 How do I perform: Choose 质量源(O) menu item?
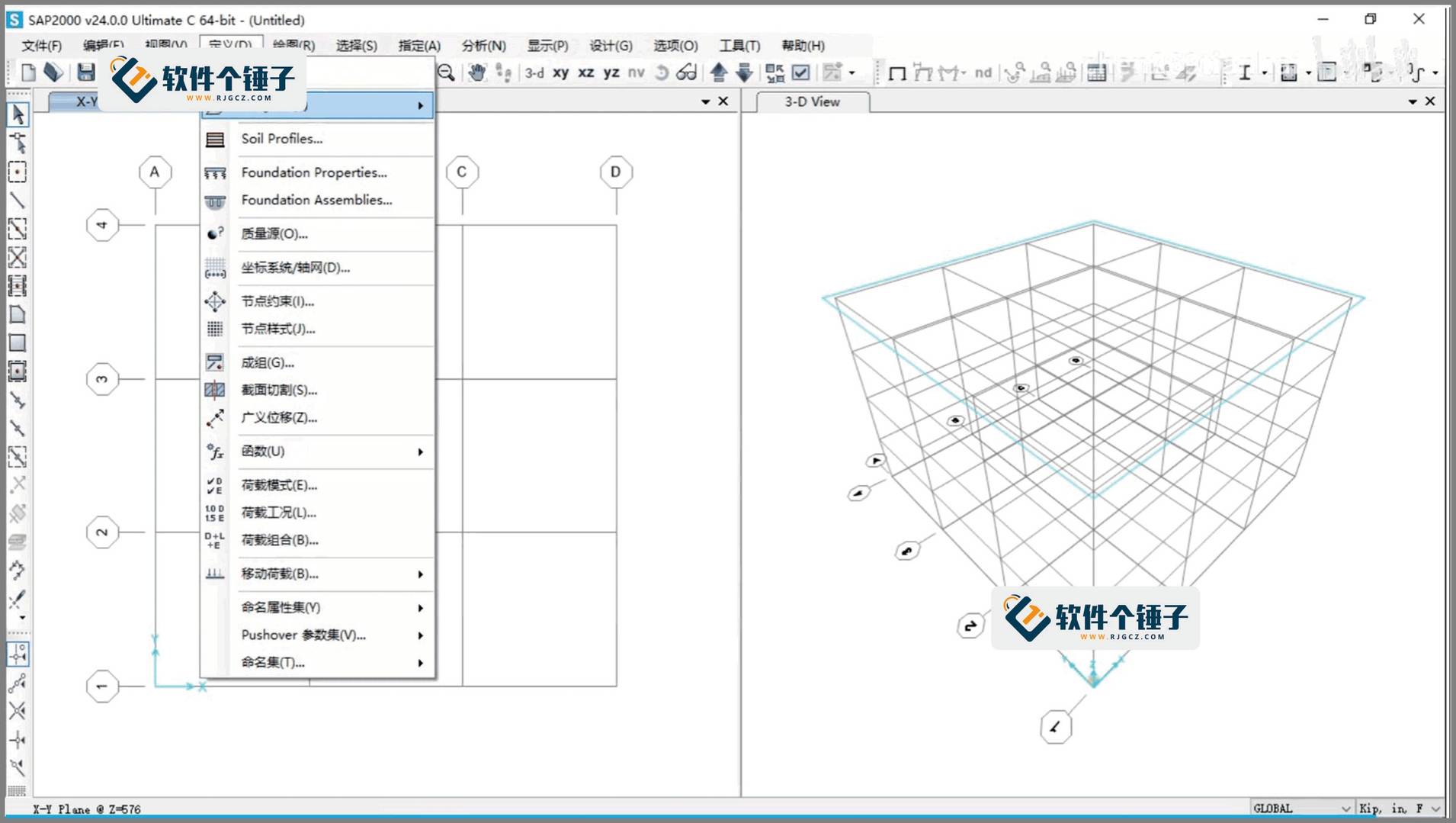(x=318, y=233)
